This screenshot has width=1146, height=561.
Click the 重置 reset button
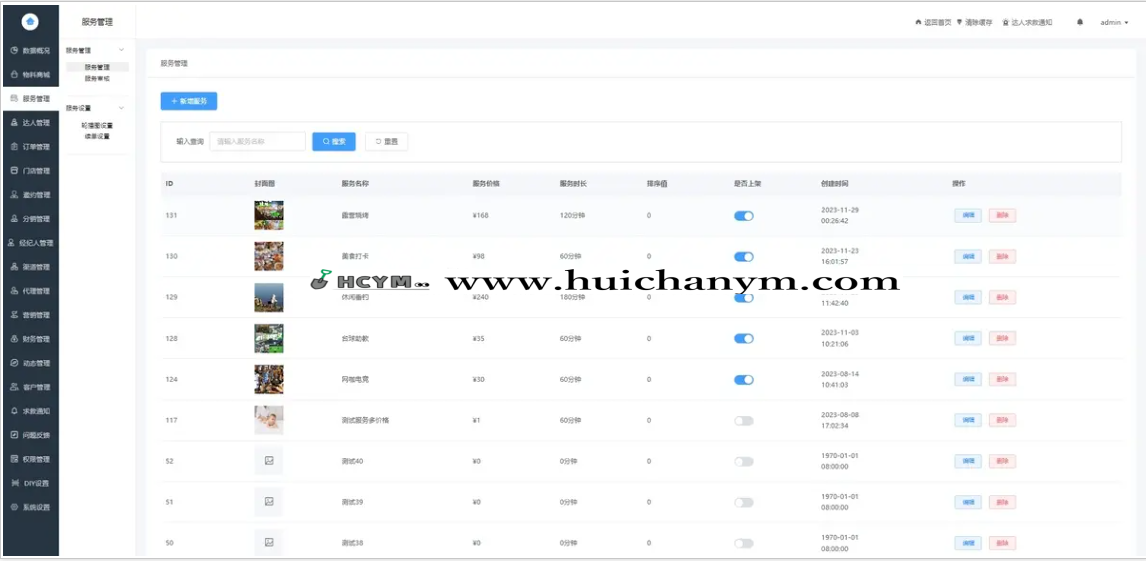click(387, 142)
